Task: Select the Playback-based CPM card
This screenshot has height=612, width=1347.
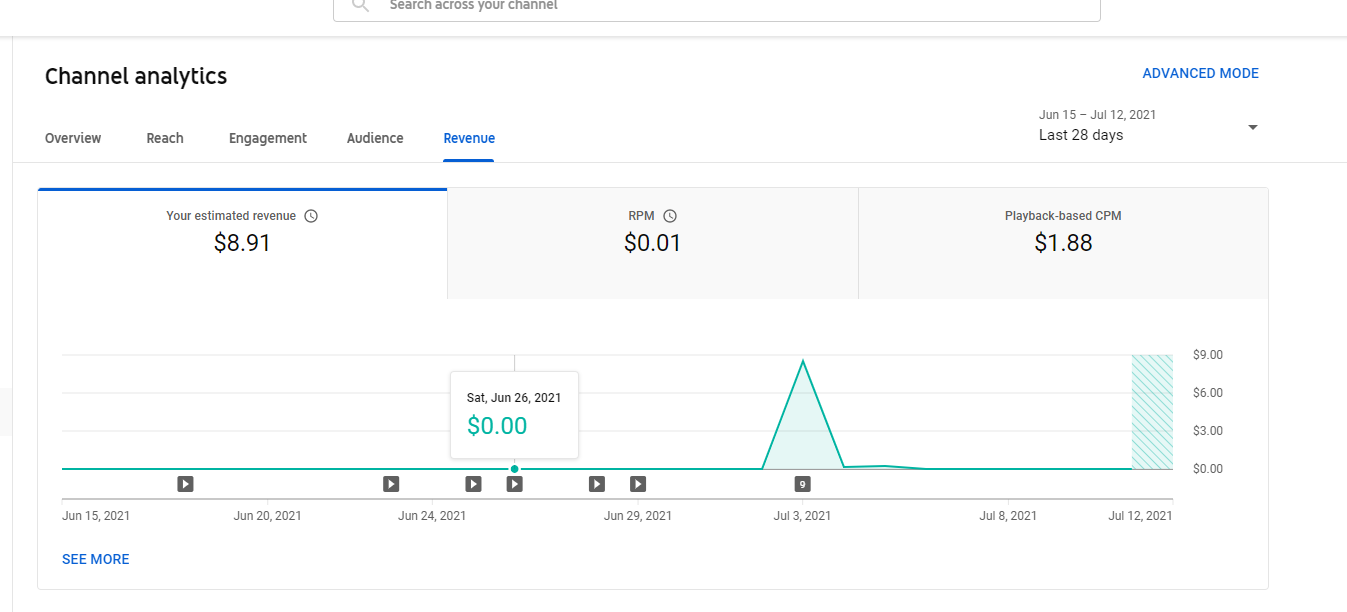Action: [1063, 243]
